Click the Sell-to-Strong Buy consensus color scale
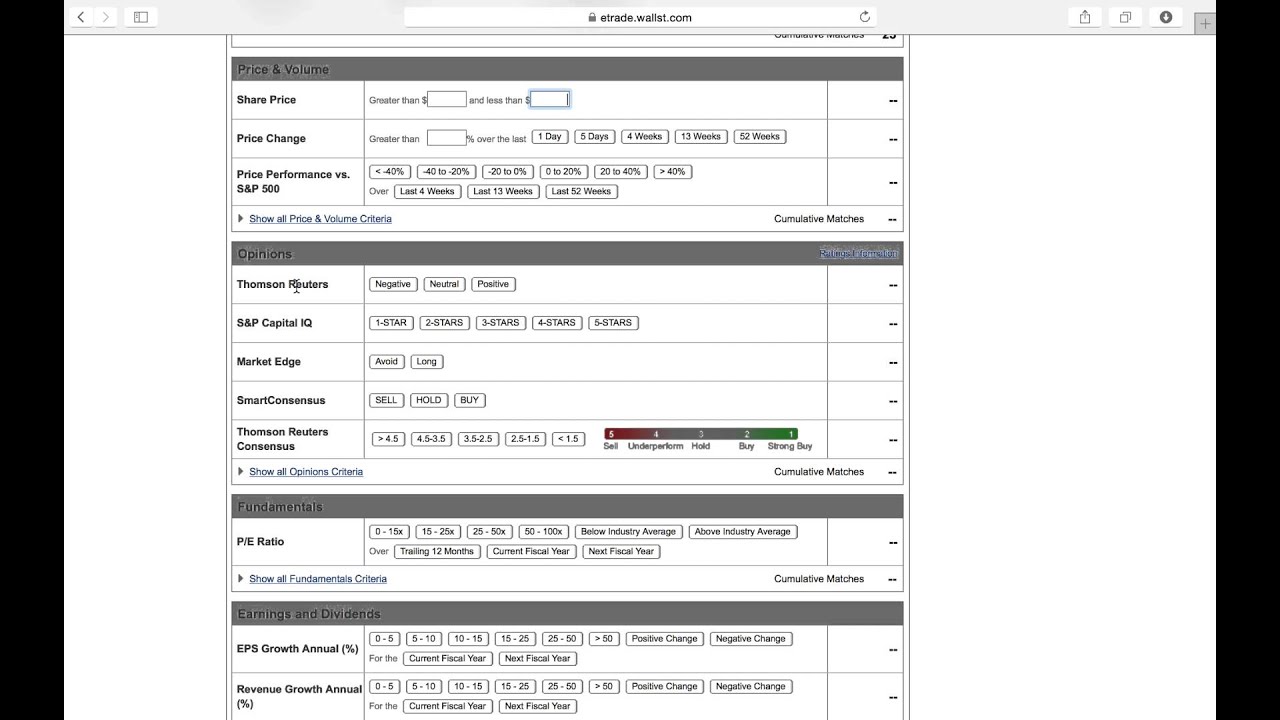Screen dimensions: 1280x720 coord(701,434)
